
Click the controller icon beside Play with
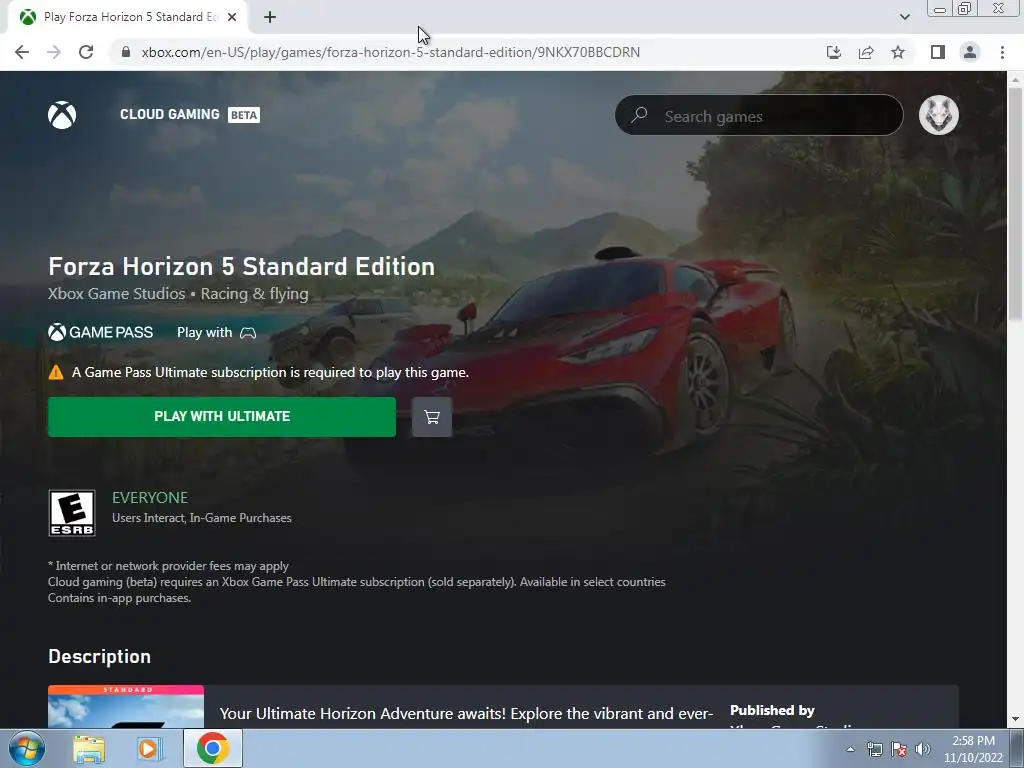tap(248, 333)
